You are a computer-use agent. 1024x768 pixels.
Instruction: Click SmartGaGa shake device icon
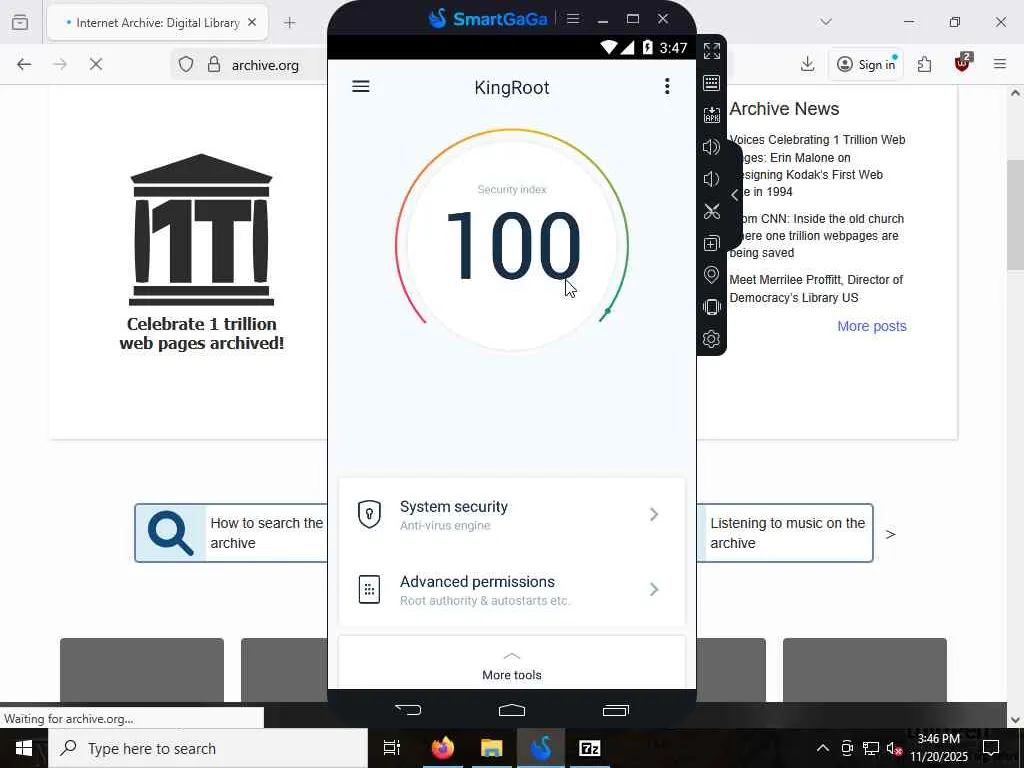click(x=711, y=307)
